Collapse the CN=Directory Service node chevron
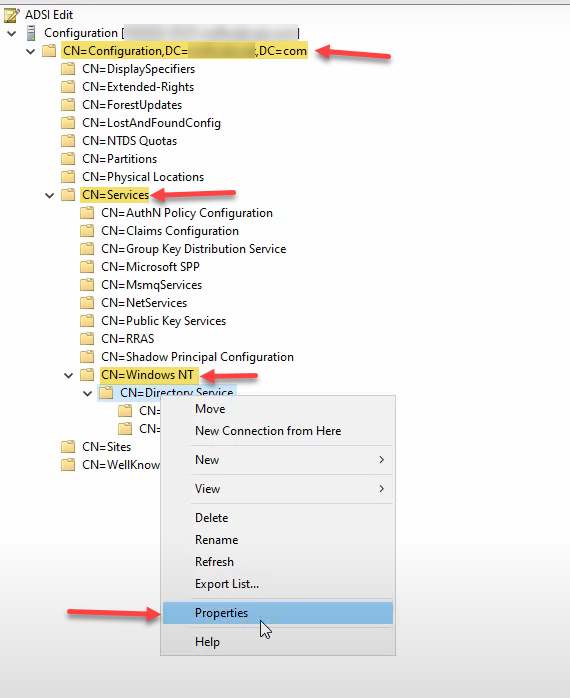Screen dimensions: 570x698 88,394
